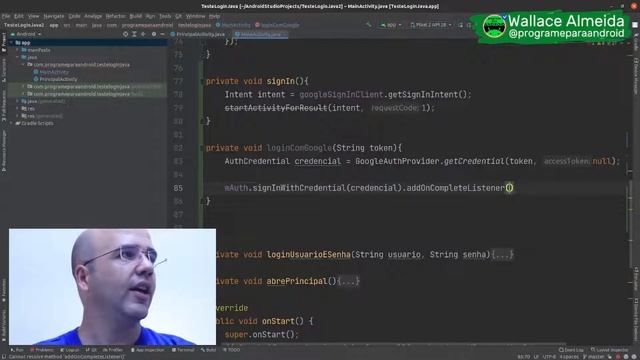
Task: Open the Profiler tool window
Action: click(113, 350)
